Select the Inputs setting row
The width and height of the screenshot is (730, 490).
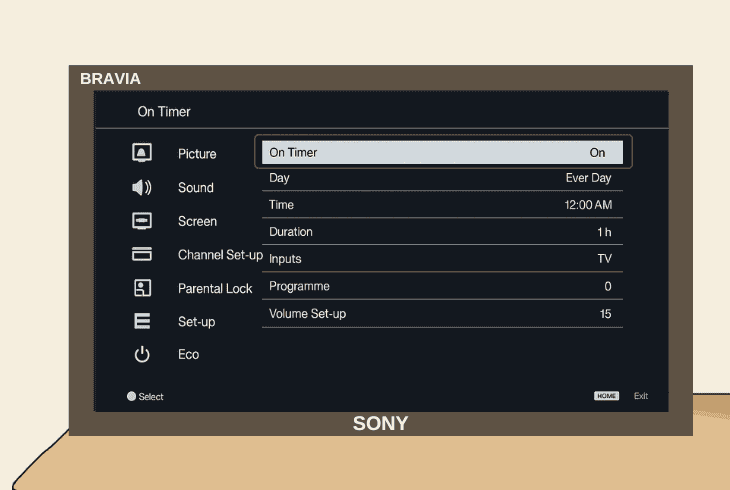coord(442,259)
